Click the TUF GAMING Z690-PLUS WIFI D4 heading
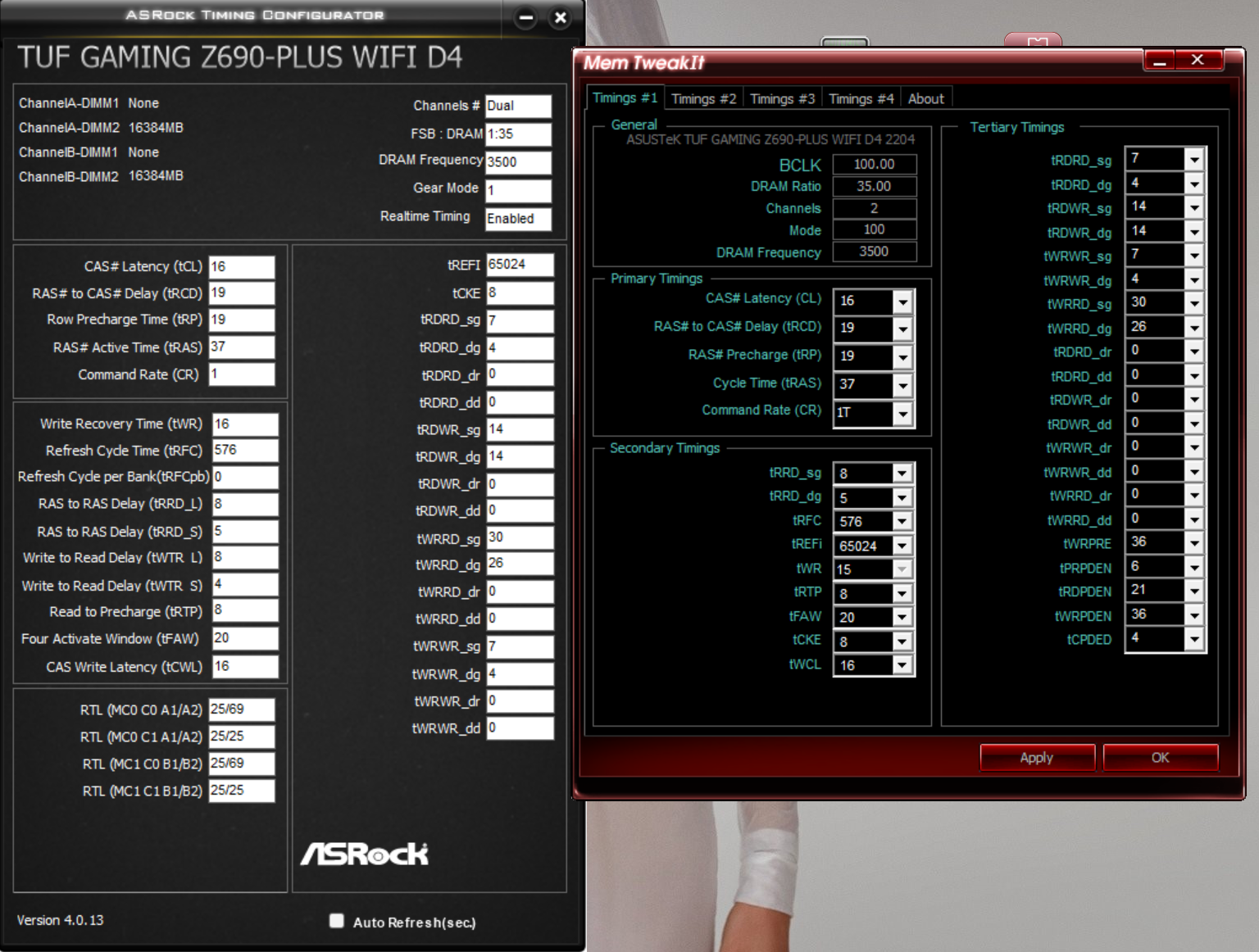The width and height of the screenshot is (1259, 952). pos(239,57)
